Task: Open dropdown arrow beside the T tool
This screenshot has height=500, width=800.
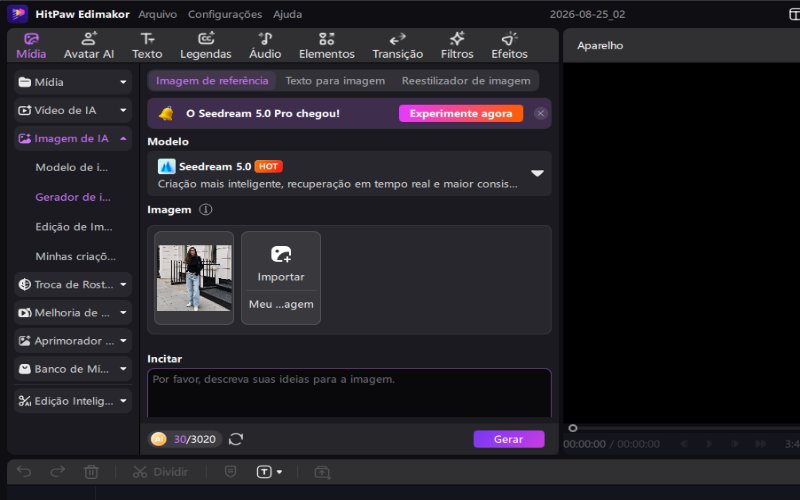Action: point(279,472)
